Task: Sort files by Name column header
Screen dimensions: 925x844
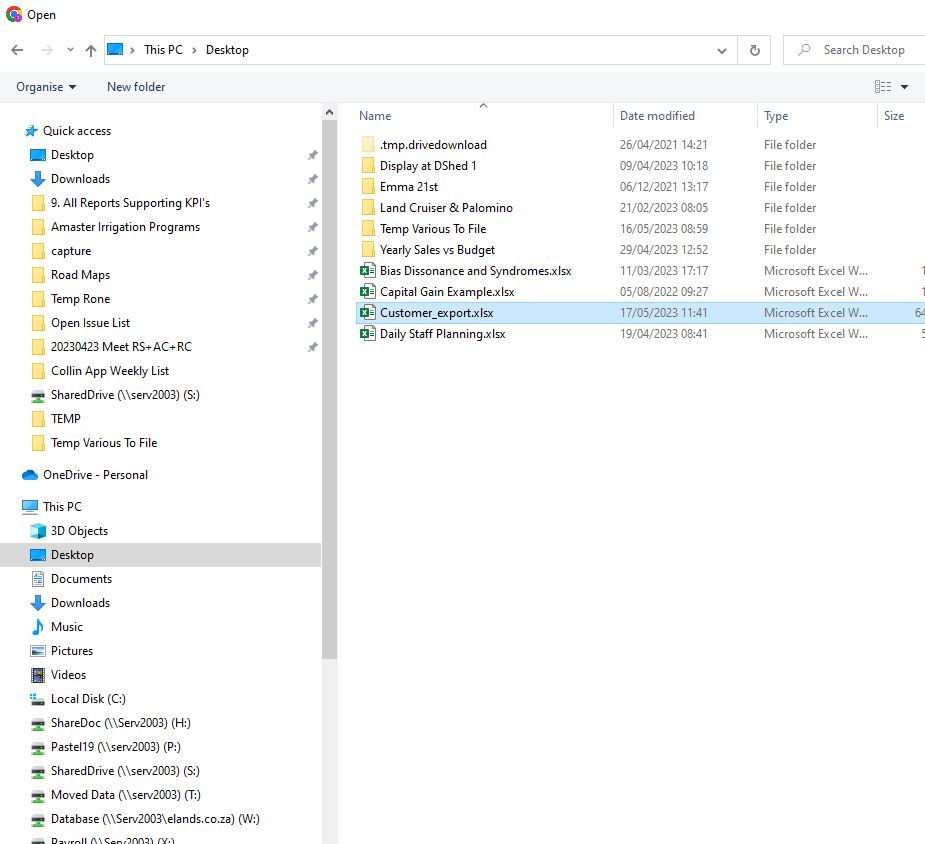Action: 376,116
